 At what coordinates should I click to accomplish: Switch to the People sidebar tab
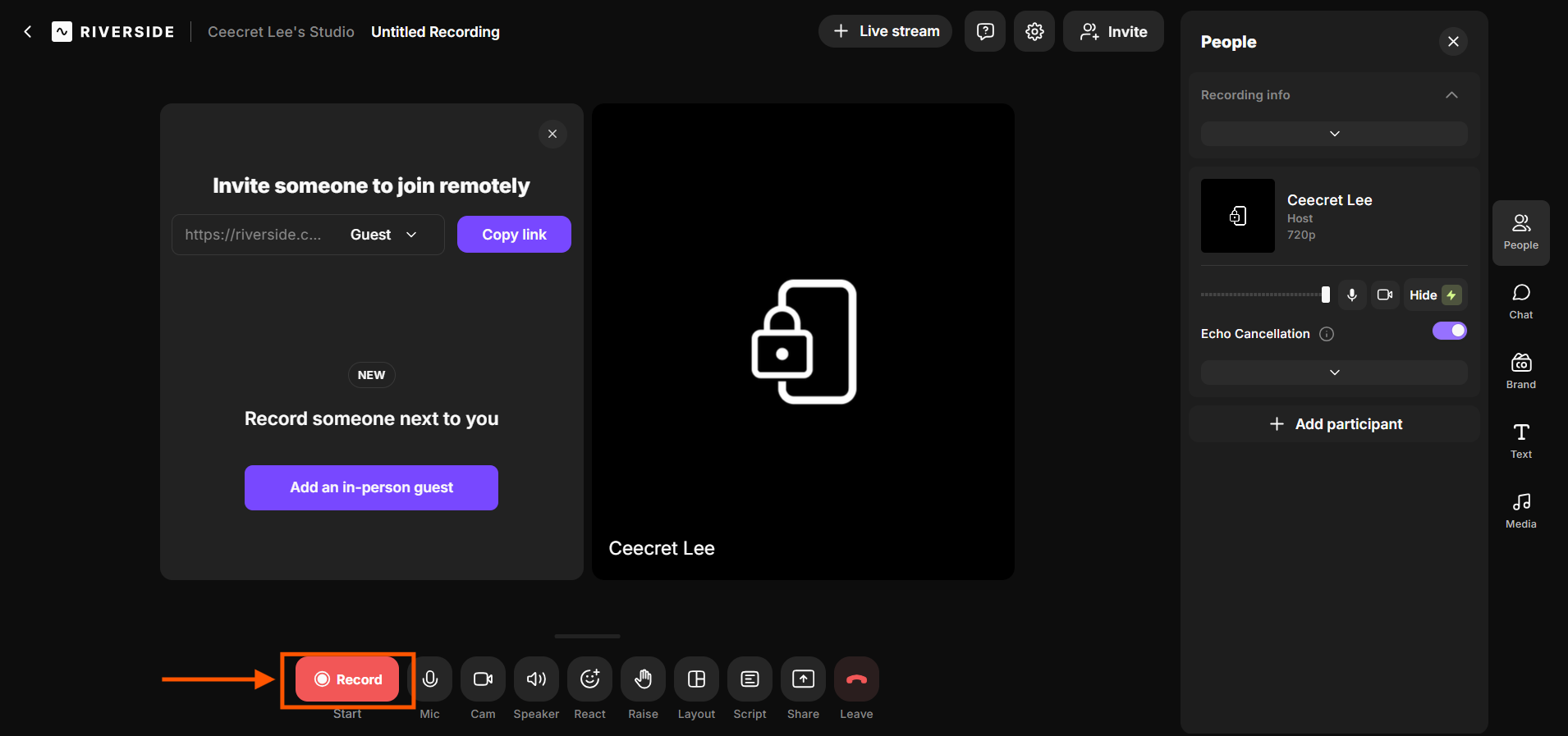[1520, 233]
